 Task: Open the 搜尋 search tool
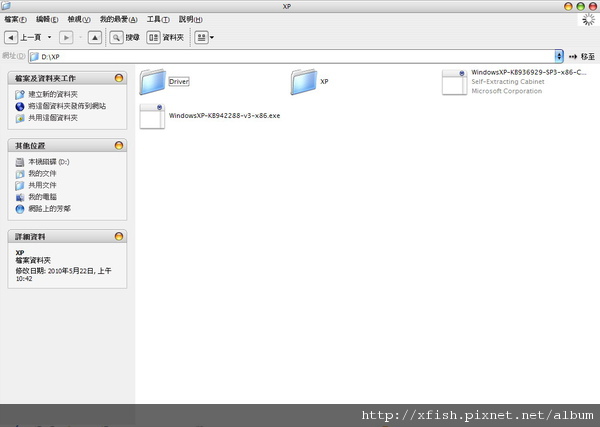pos(124,37)
